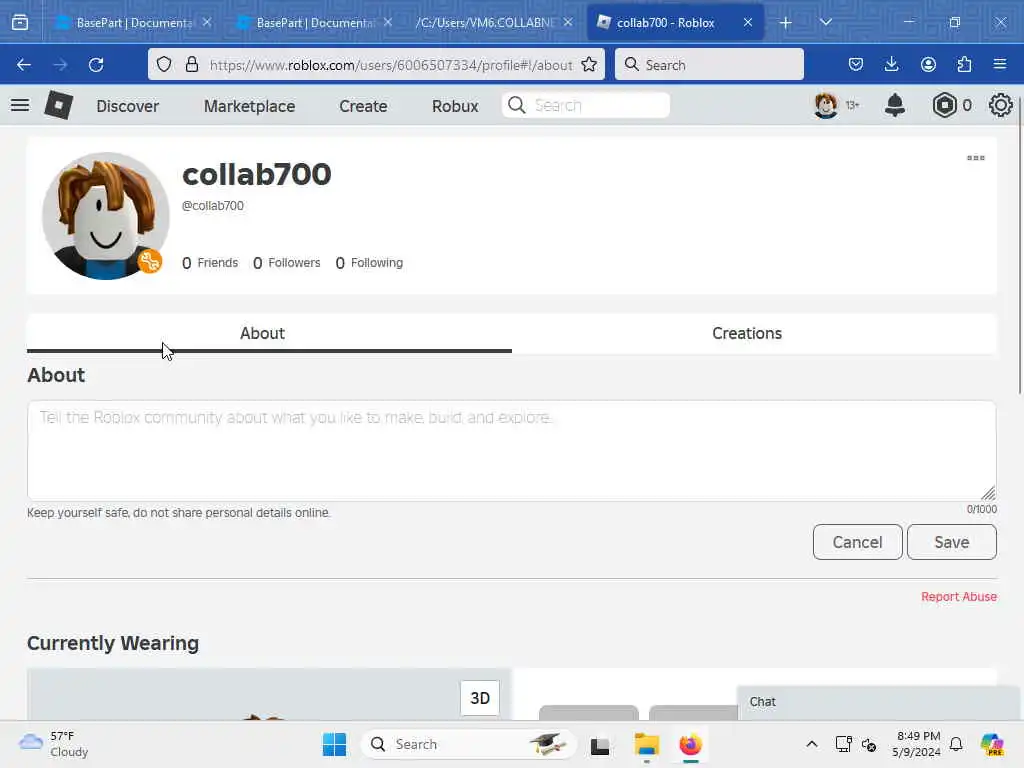Click the Firefox toolbar Search box
Image resolution: width=1024 pixels, height=768 pixels.
[709, 65]
